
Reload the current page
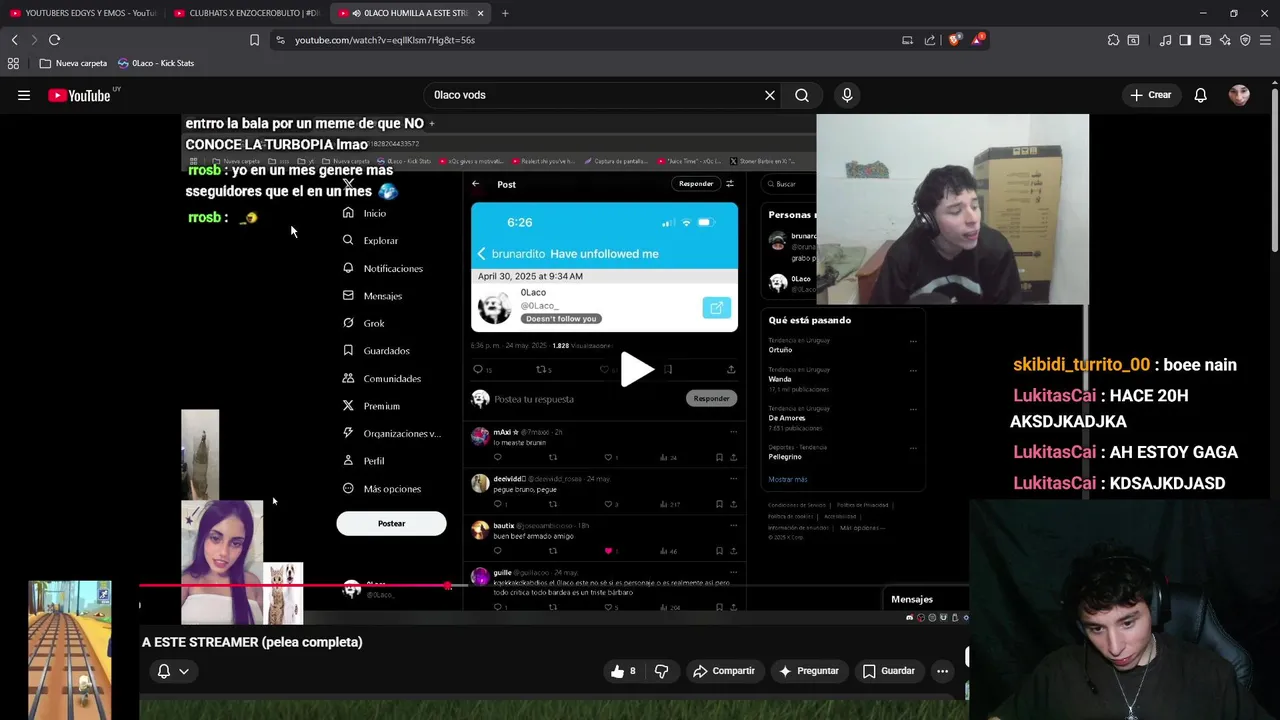click(54, 40)
